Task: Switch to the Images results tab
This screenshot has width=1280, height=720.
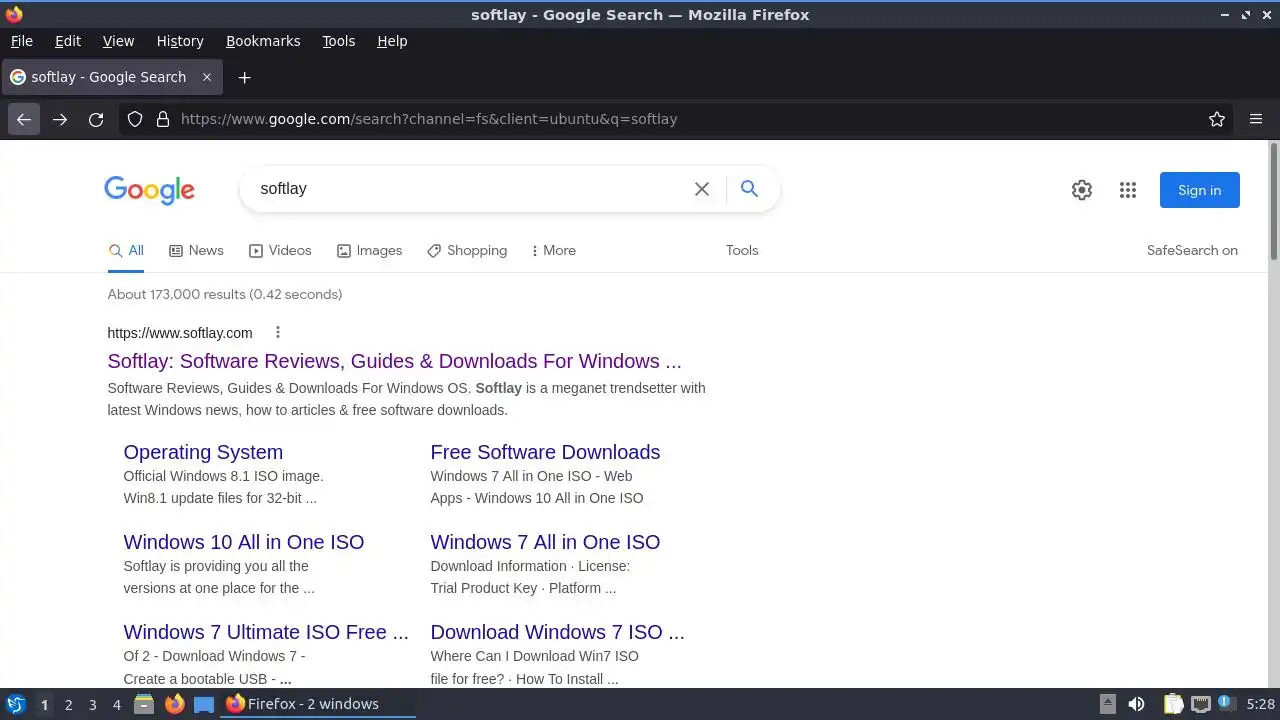Action: coord(369,251)
